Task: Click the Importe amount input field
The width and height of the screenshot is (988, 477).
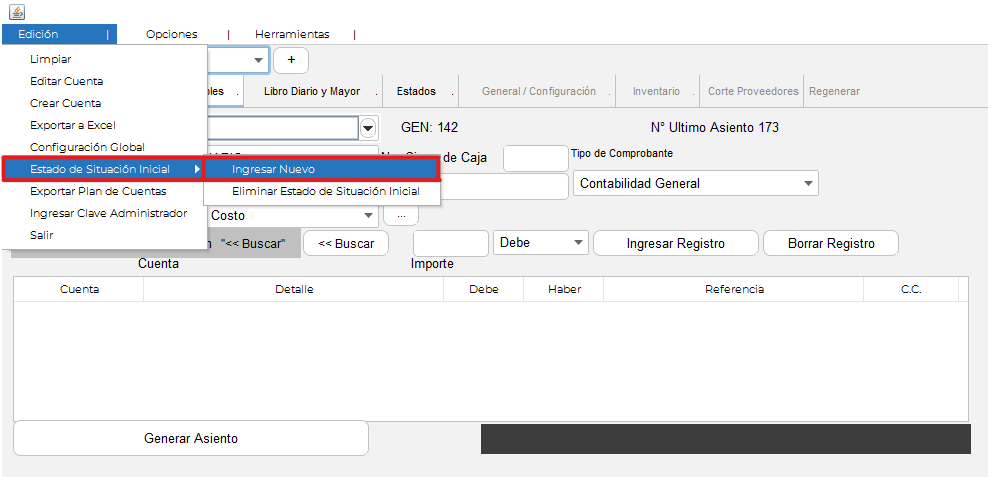Action: (x=450, y=243)
